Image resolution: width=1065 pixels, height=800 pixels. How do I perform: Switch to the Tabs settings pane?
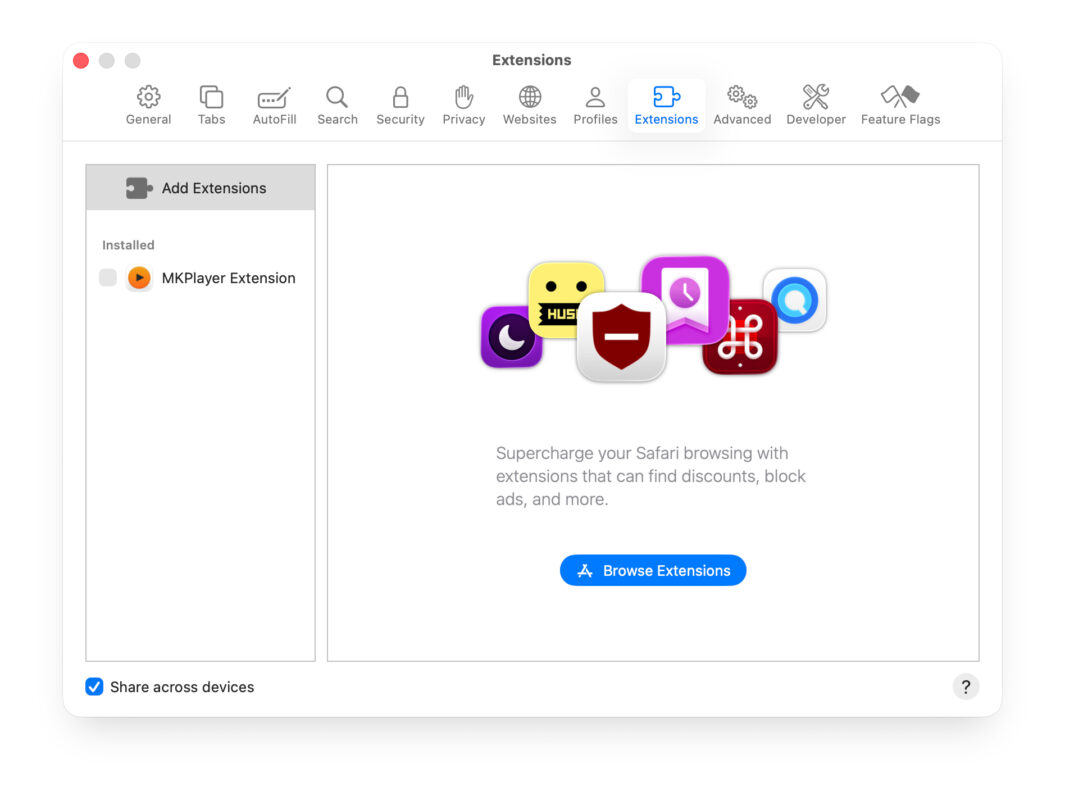coord(211,104)
